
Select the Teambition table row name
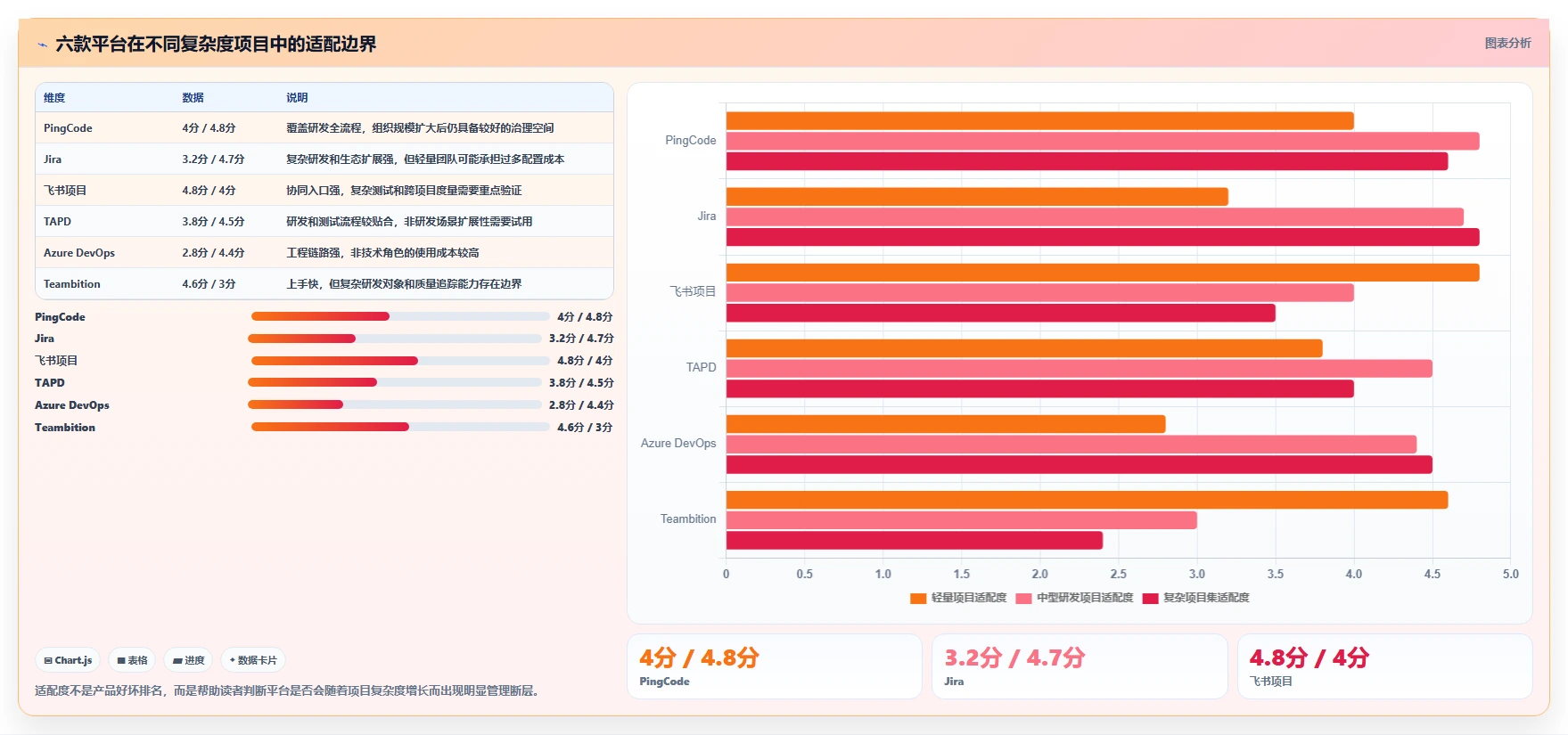pyautogui.click(x=72, y=284)
